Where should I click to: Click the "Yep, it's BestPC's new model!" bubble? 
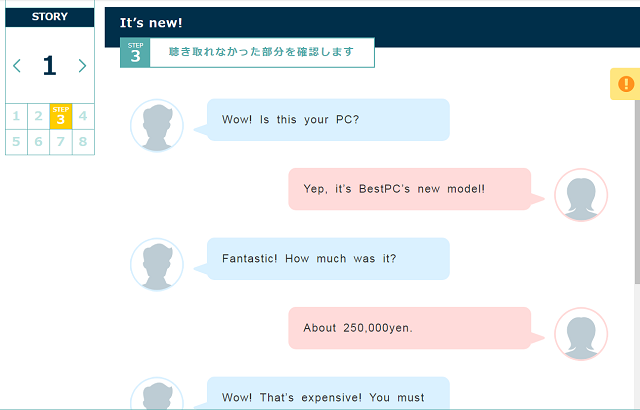tap(410, 189)
